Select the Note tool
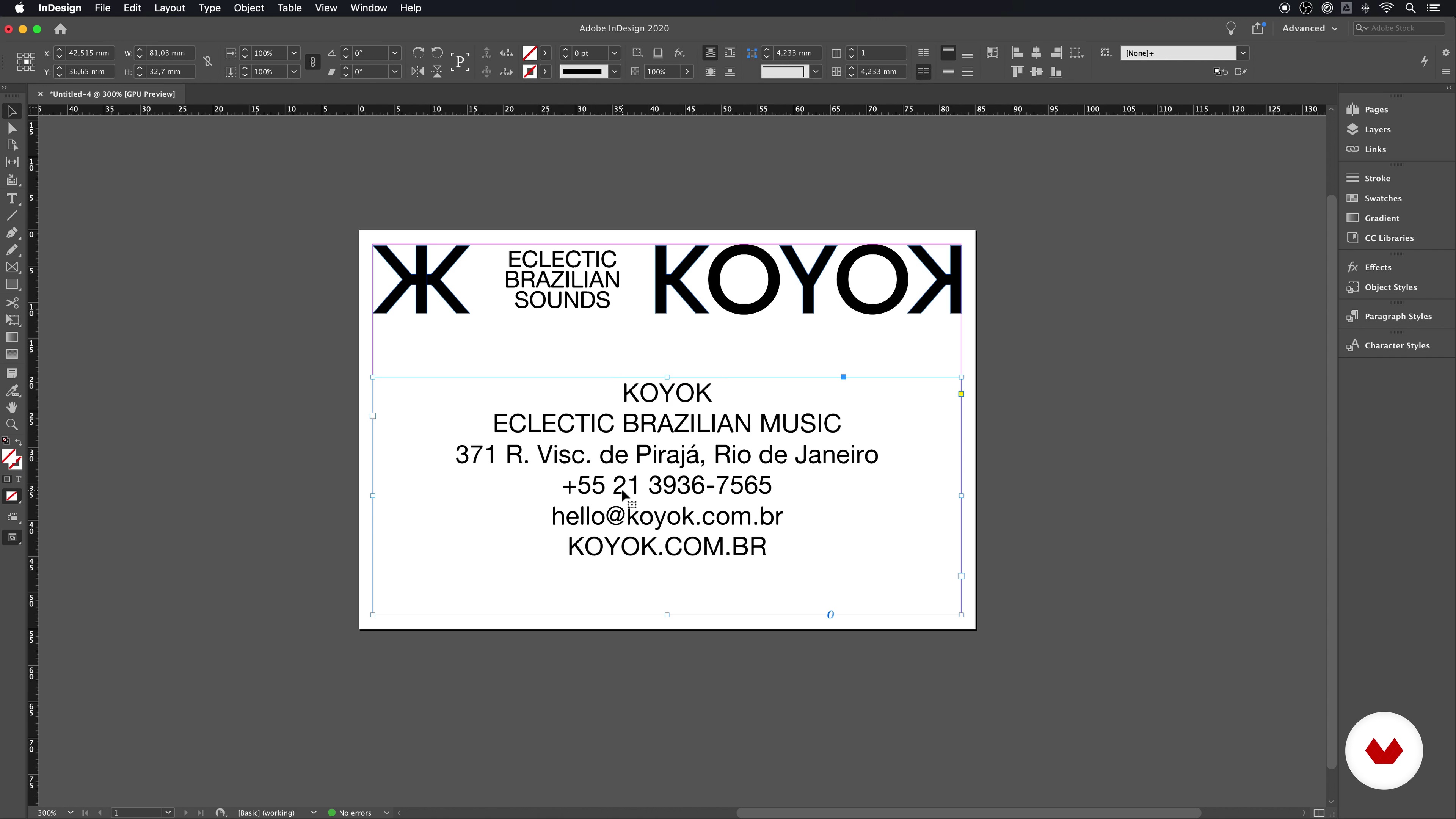This screenshot has height=819, width=1456. pyautogui.click(x=12, y=373)
